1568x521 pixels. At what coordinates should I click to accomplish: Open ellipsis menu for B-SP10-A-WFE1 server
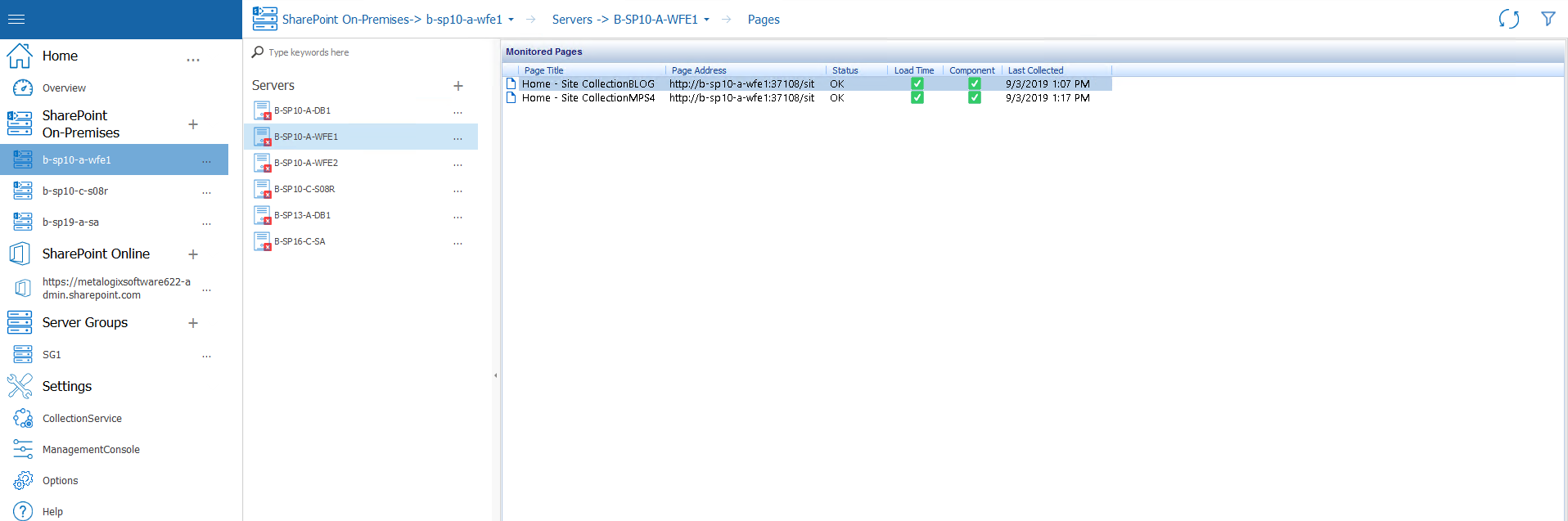pos(457,139)
